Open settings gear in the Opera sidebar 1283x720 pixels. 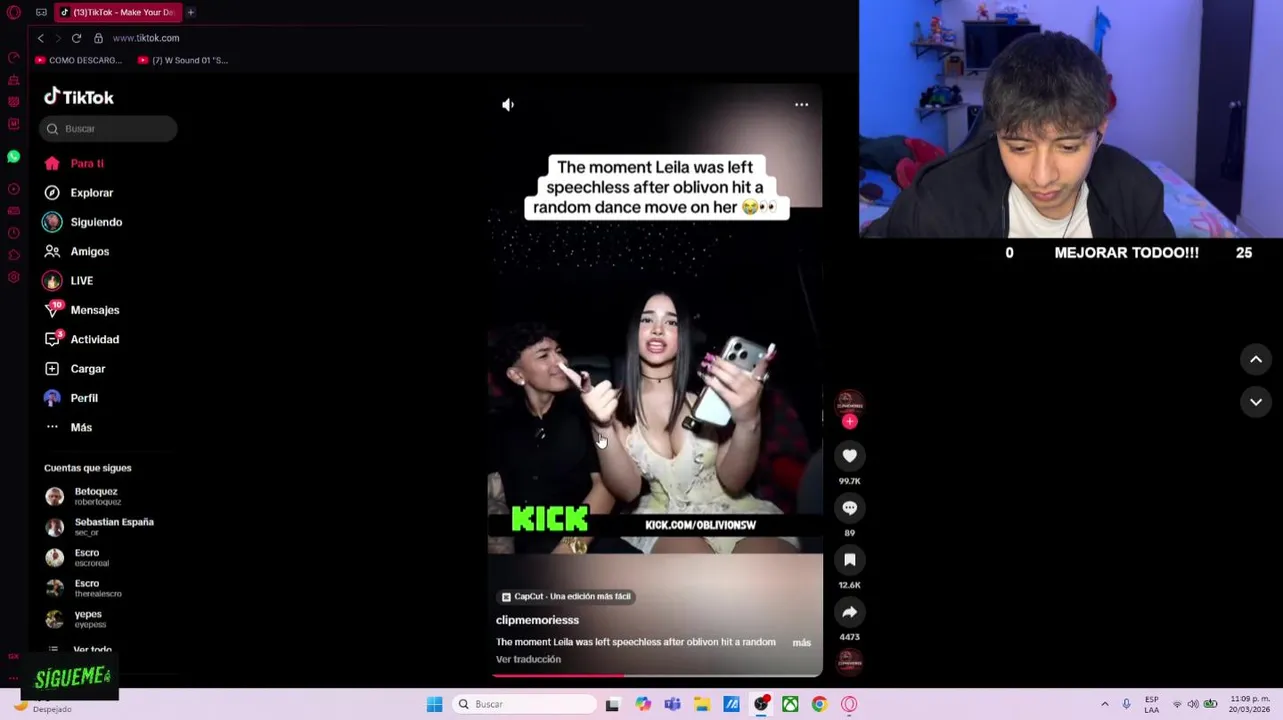14,277
